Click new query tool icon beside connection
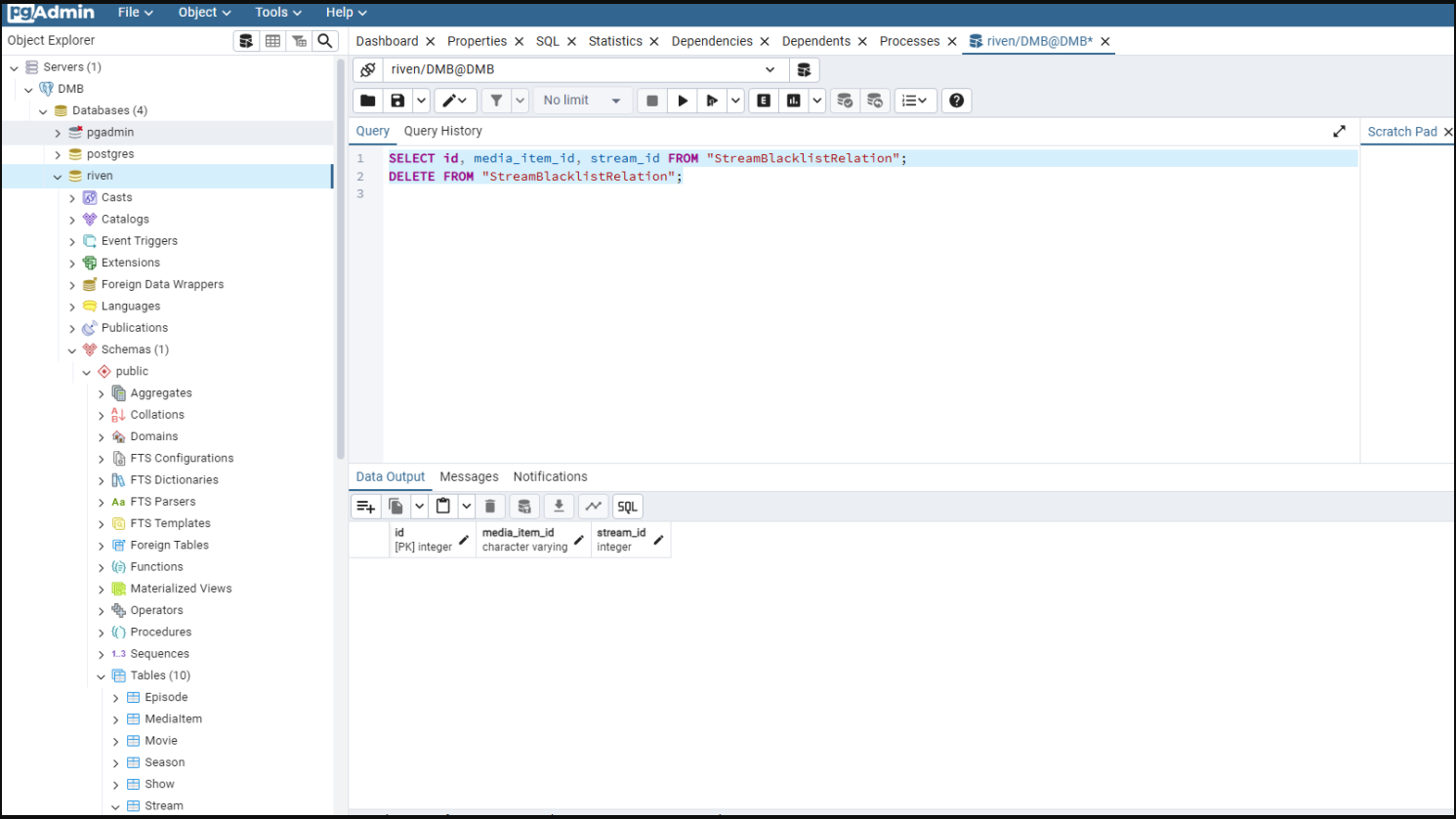The image size is (1456, 819). click(804, 70)
